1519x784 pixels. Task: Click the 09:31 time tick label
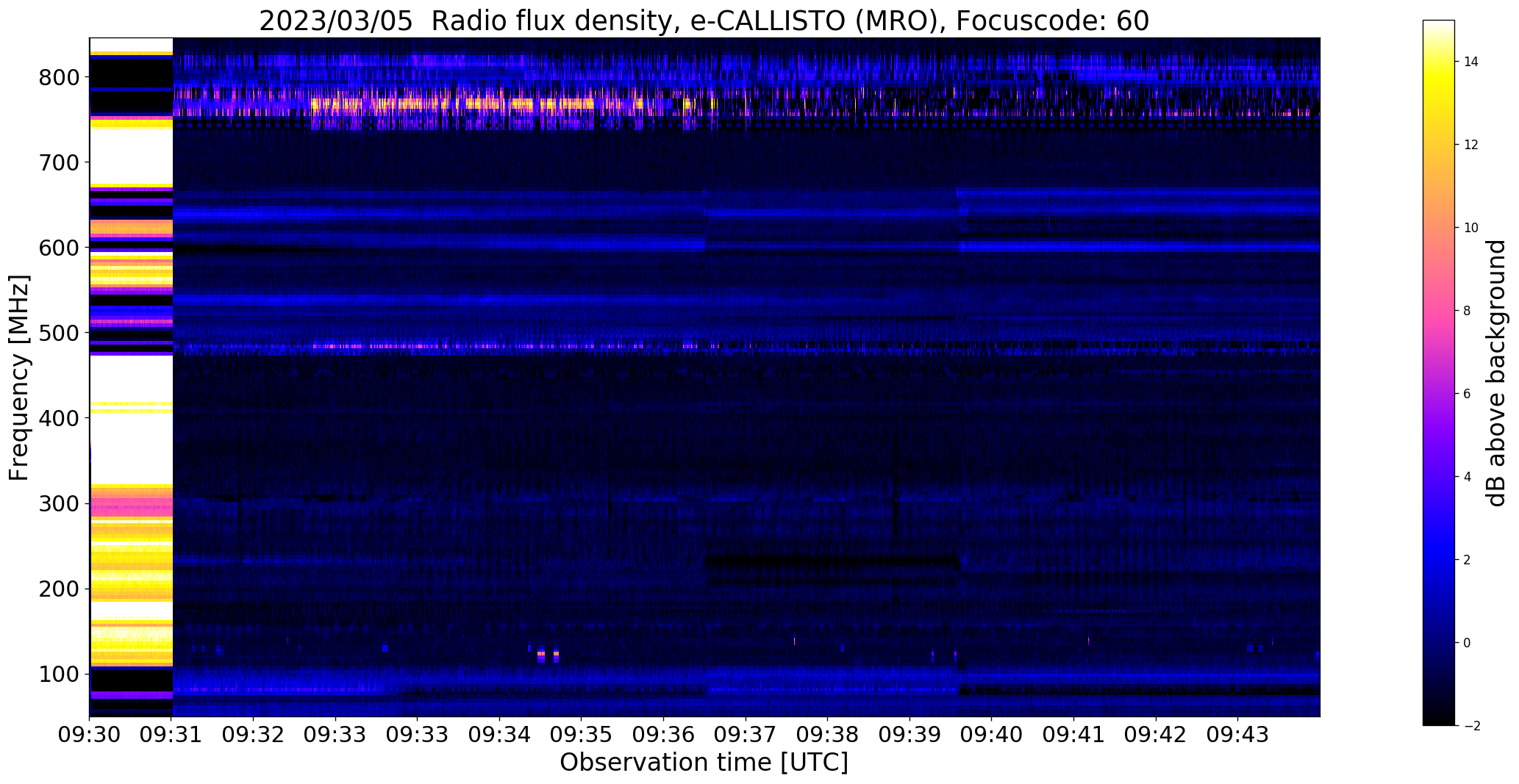pos(172,736)
